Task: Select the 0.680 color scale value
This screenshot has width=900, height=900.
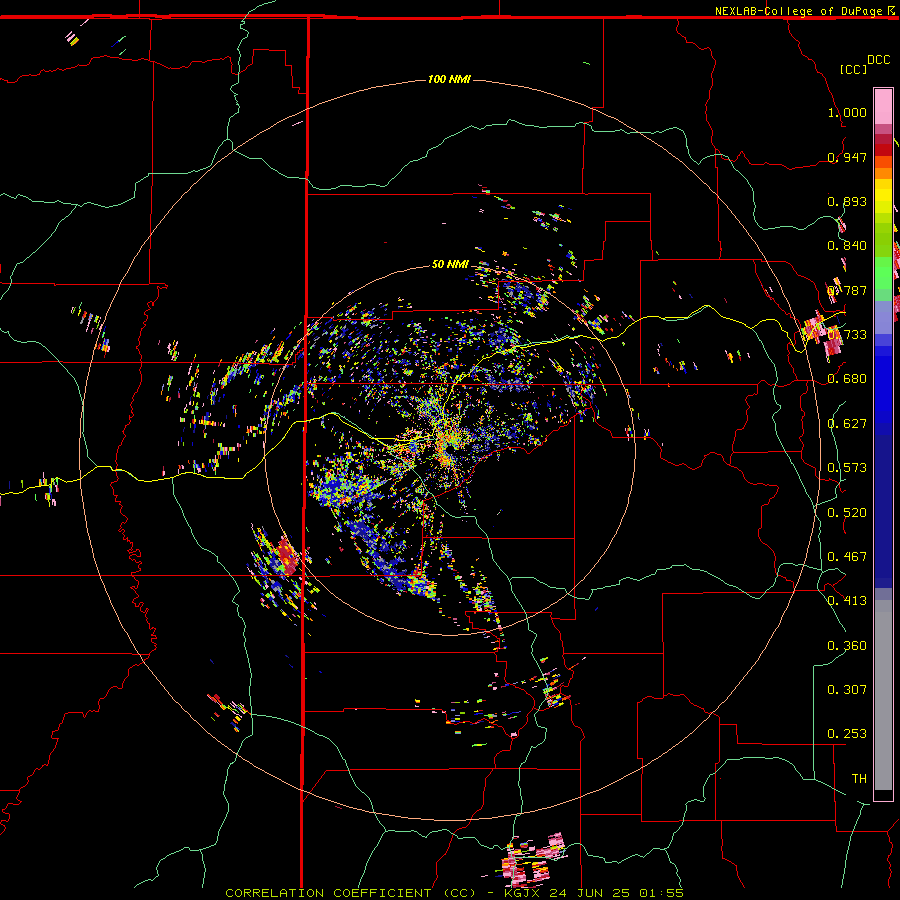Action: point(847,379)
